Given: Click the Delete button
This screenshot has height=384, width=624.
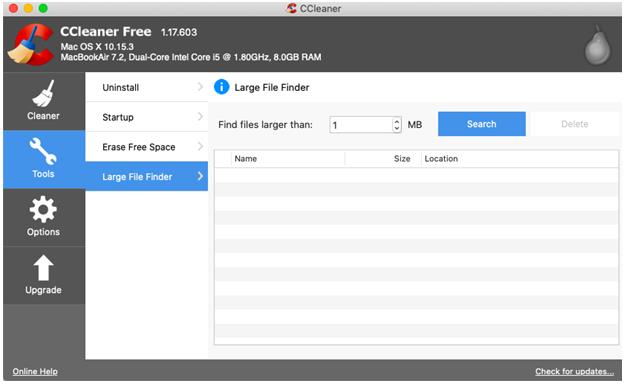Looking at the screenshot, I should click(x=575, y=124).
